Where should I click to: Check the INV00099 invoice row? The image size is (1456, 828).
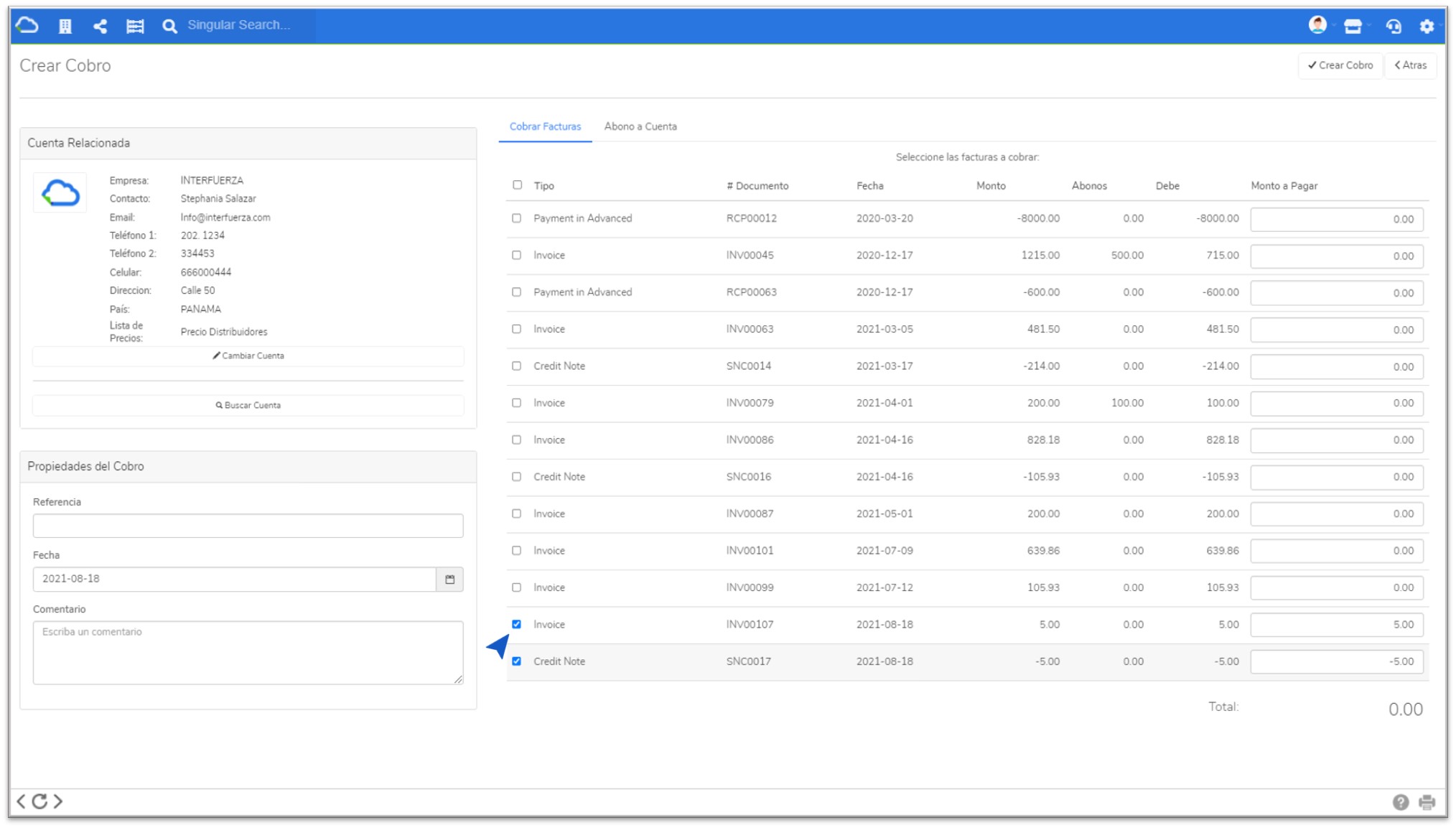(x=517, y=587)
